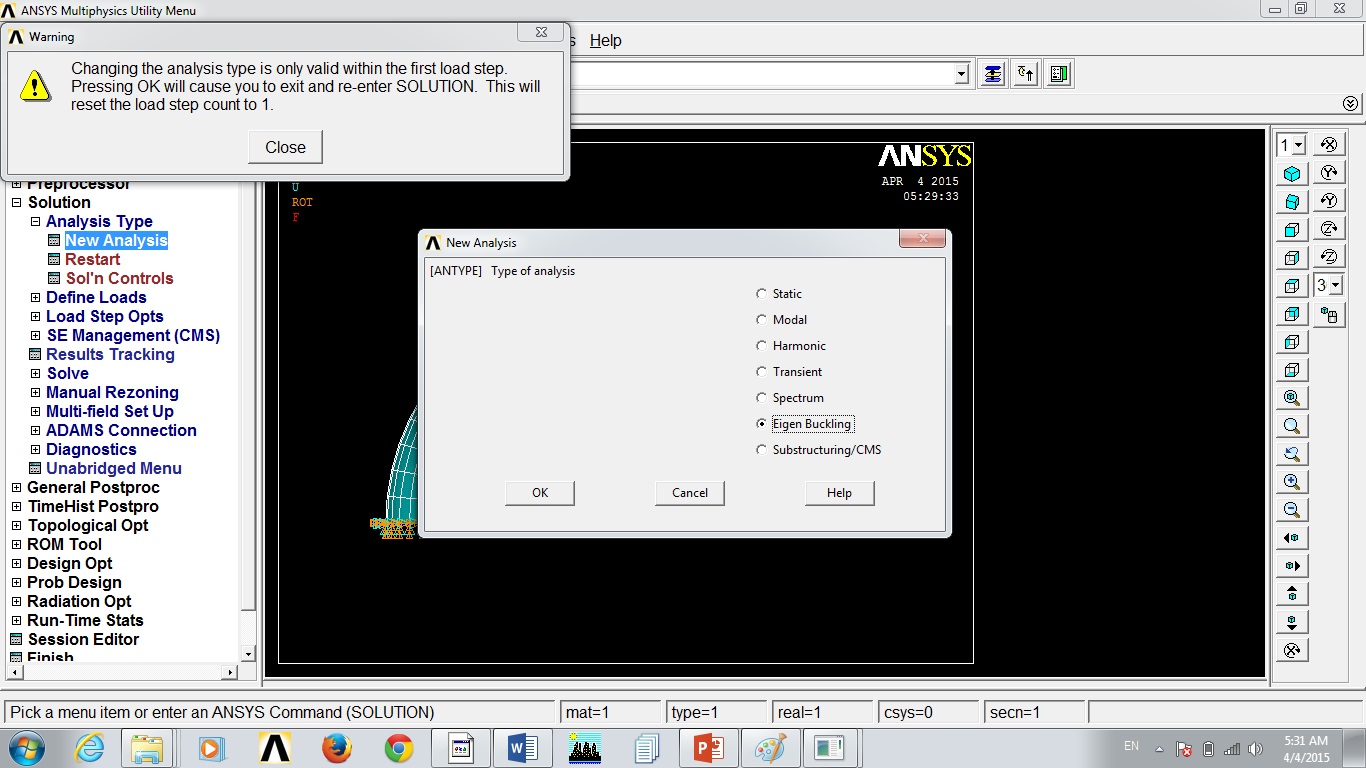Screen dimensions: 1366x768
Task: Click the Zoom box magnifier icon
Action: [1291, 426]
